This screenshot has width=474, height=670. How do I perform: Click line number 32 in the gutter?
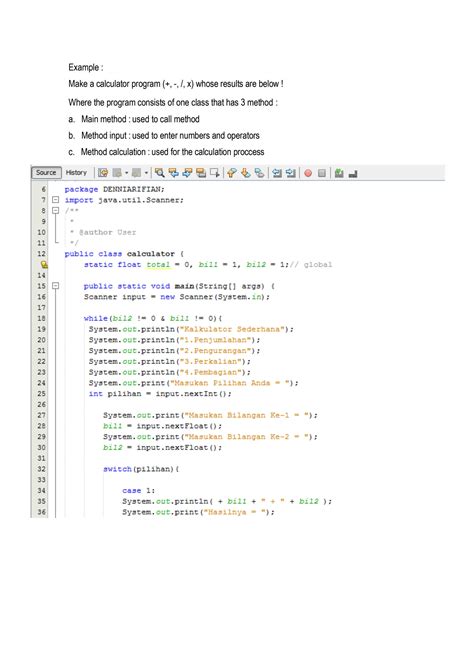tap(41, 469)
